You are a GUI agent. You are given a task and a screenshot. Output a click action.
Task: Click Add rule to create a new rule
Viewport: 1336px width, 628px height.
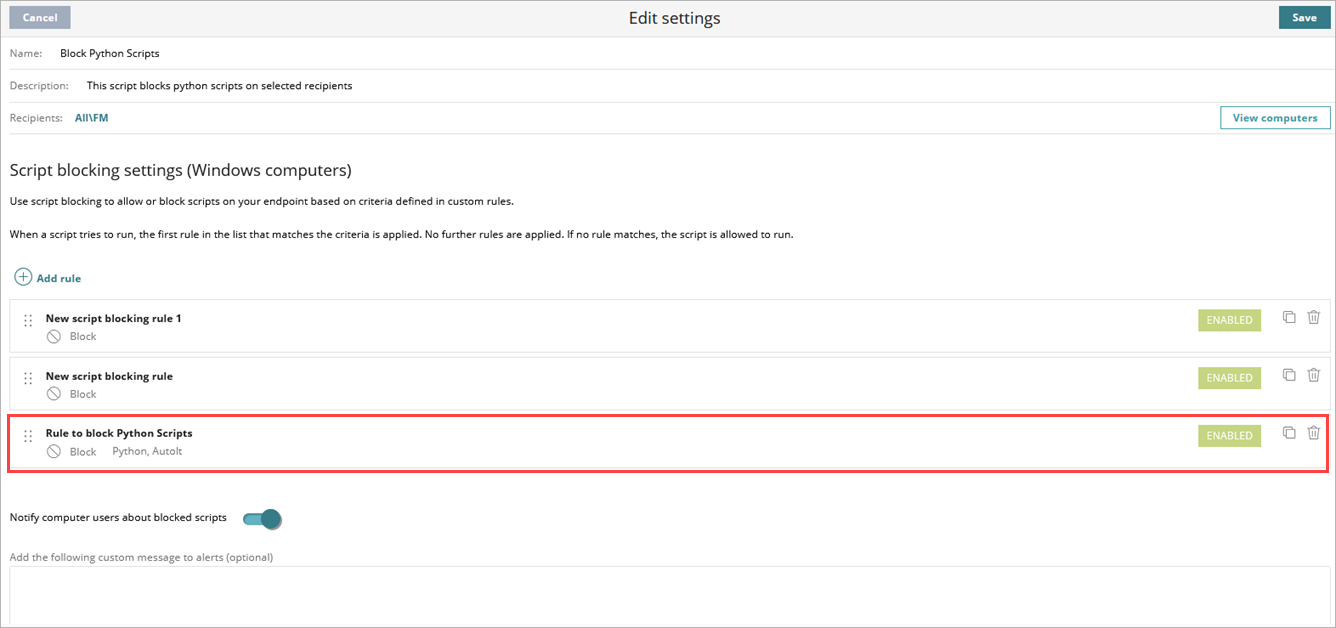56,277
